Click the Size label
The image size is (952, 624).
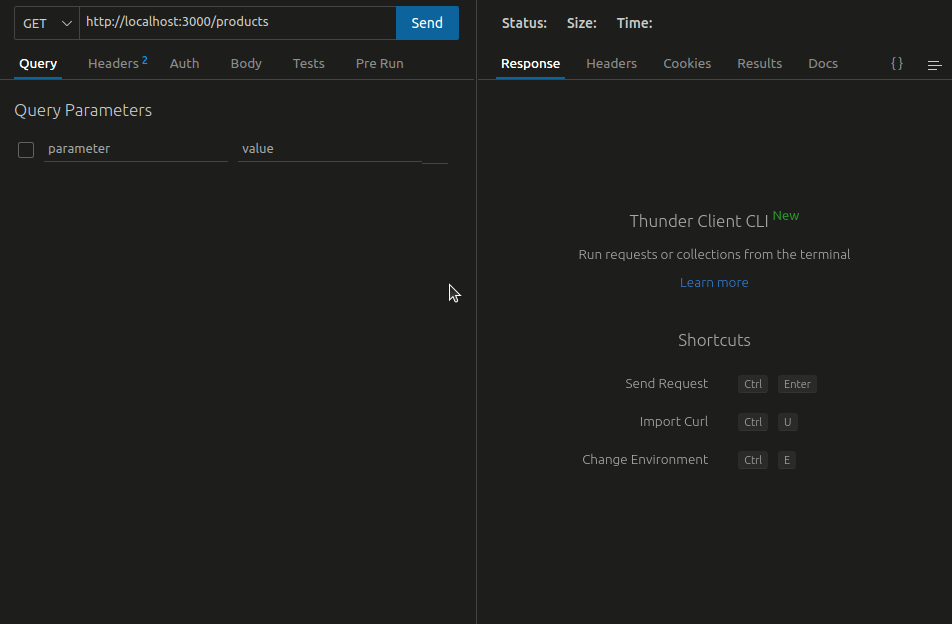(582, 23)
